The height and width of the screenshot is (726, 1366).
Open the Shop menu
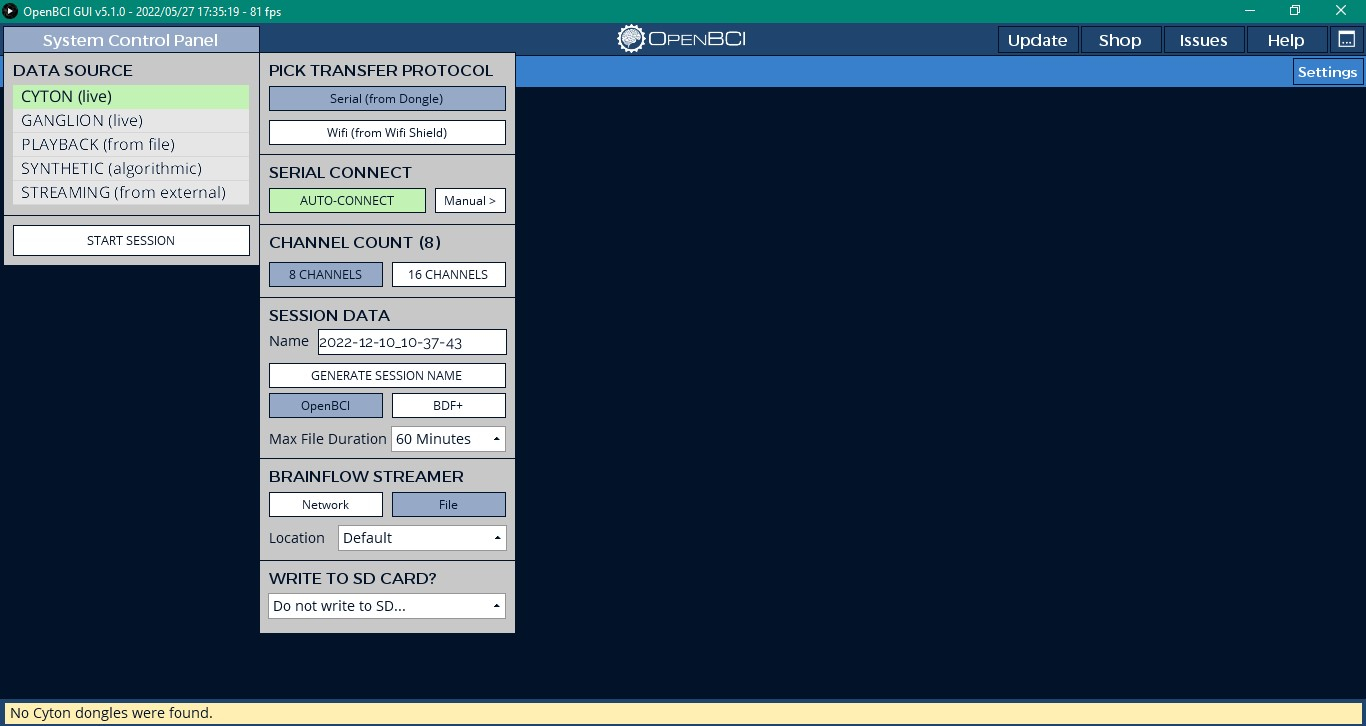point(1120,40)
